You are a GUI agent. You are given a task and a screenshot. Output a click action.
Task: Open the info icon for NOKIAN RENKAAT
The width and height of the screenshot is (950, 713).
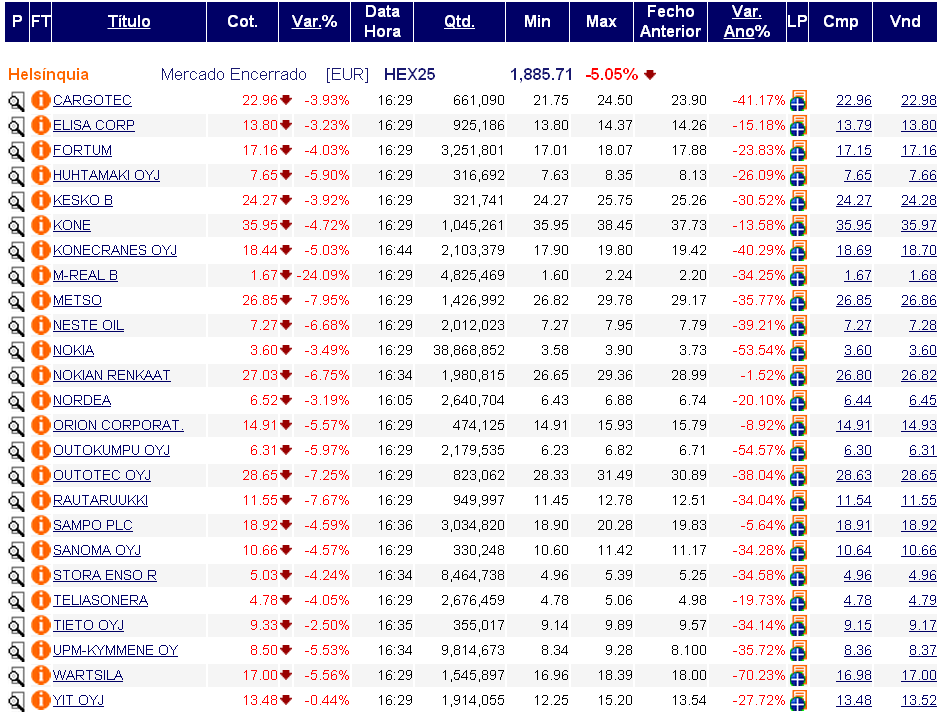pyautogui.click(x=41, y=375)
